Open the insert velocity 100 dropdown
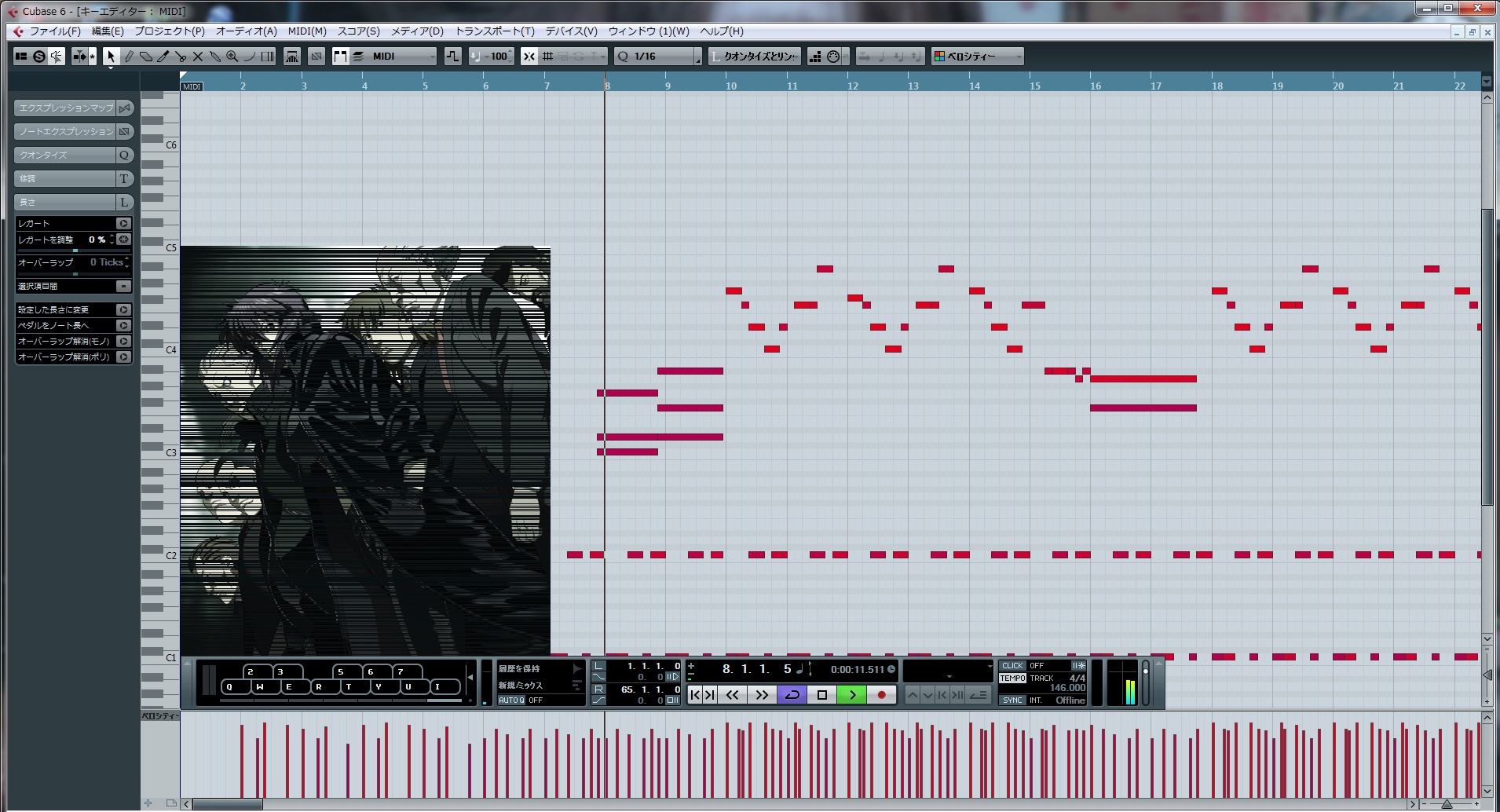Image resolution: width=1500 pixels, height=812 pixels. [x=492, y=57]
